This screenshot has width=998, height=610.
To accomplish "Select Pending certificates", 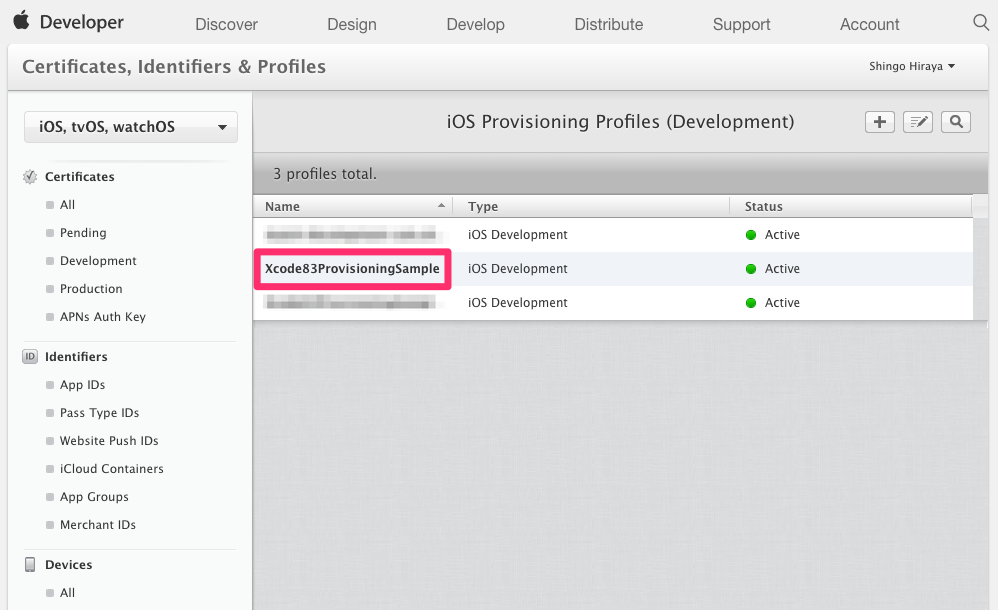I will pyautogui.click(x=83, y=232).
